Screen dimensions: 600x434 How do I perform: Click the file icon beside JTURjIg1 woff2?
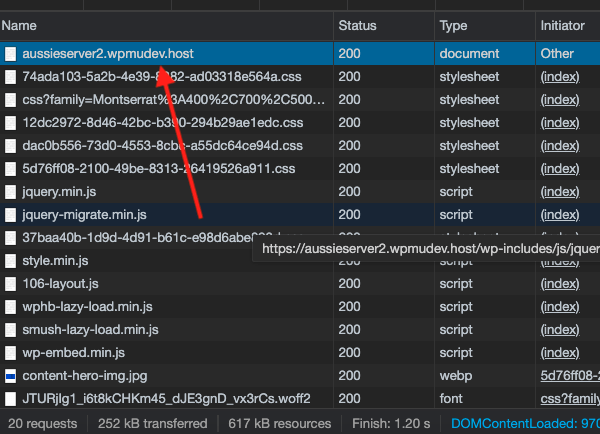click(x=11, y=399)
